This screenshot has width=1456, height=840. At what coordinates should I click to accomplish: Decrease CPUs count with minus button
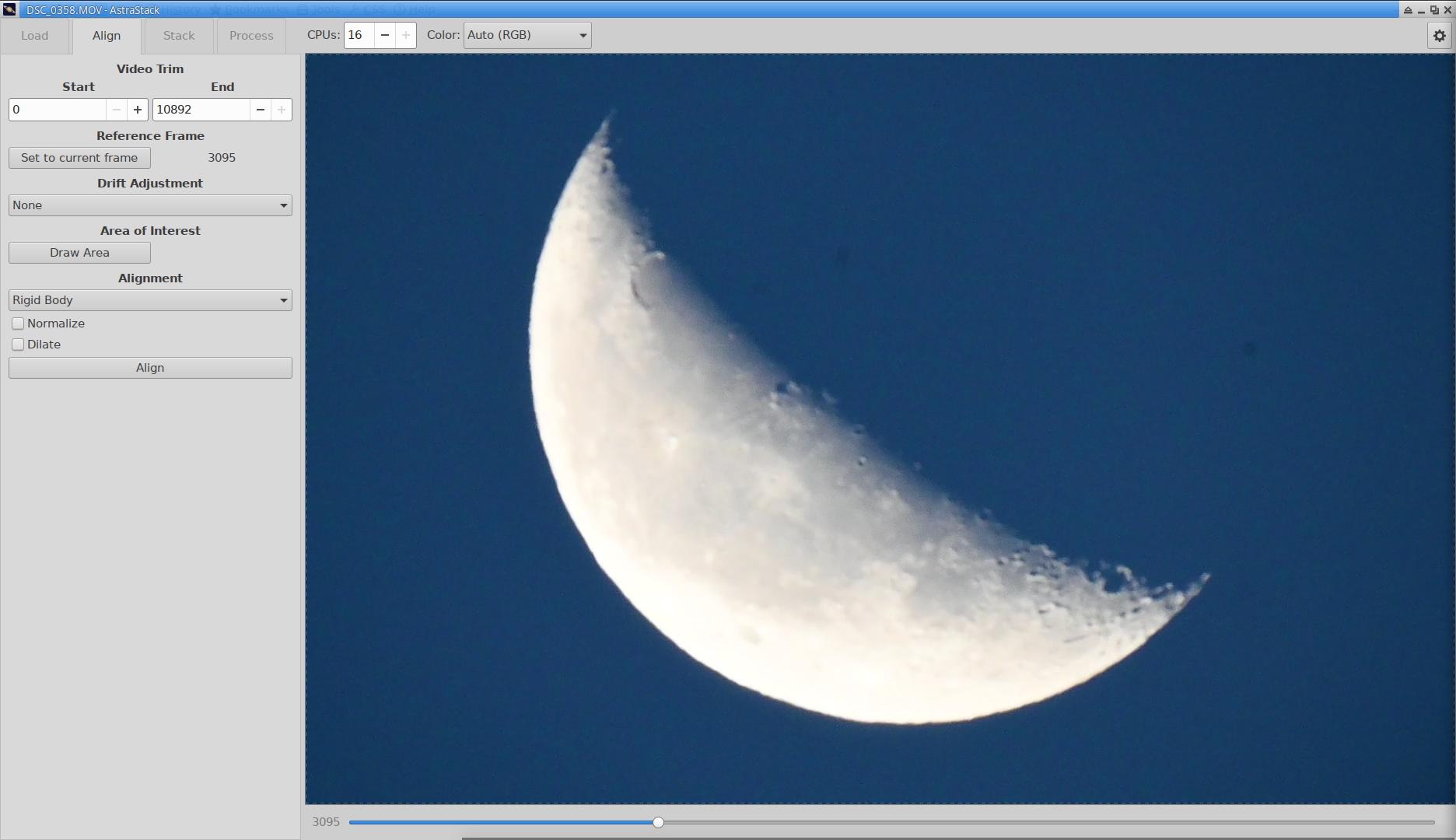click(384, 36)
